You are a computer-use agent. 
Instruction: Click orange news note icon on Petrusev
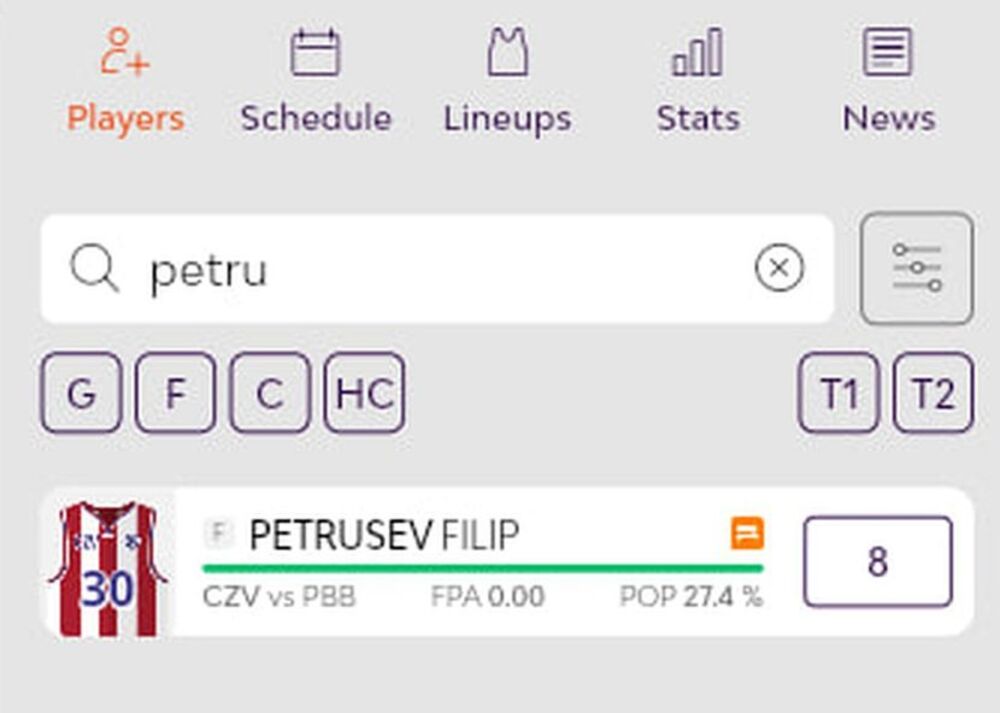[x=747, y=534]
